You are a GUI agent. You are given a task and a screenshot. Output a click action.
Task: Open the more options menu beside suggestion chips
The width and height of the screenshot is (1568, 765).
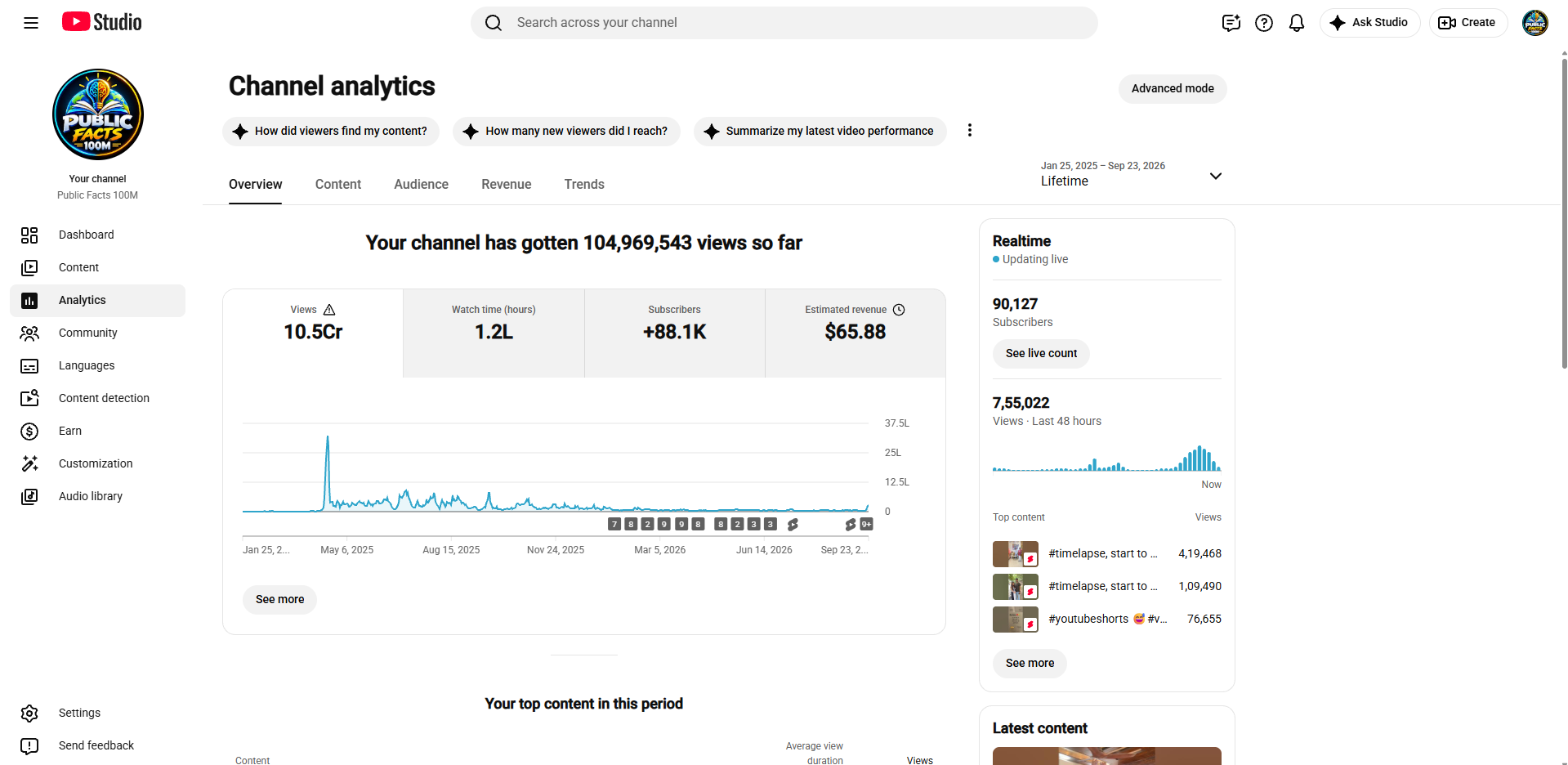click(x=970, y=131)
